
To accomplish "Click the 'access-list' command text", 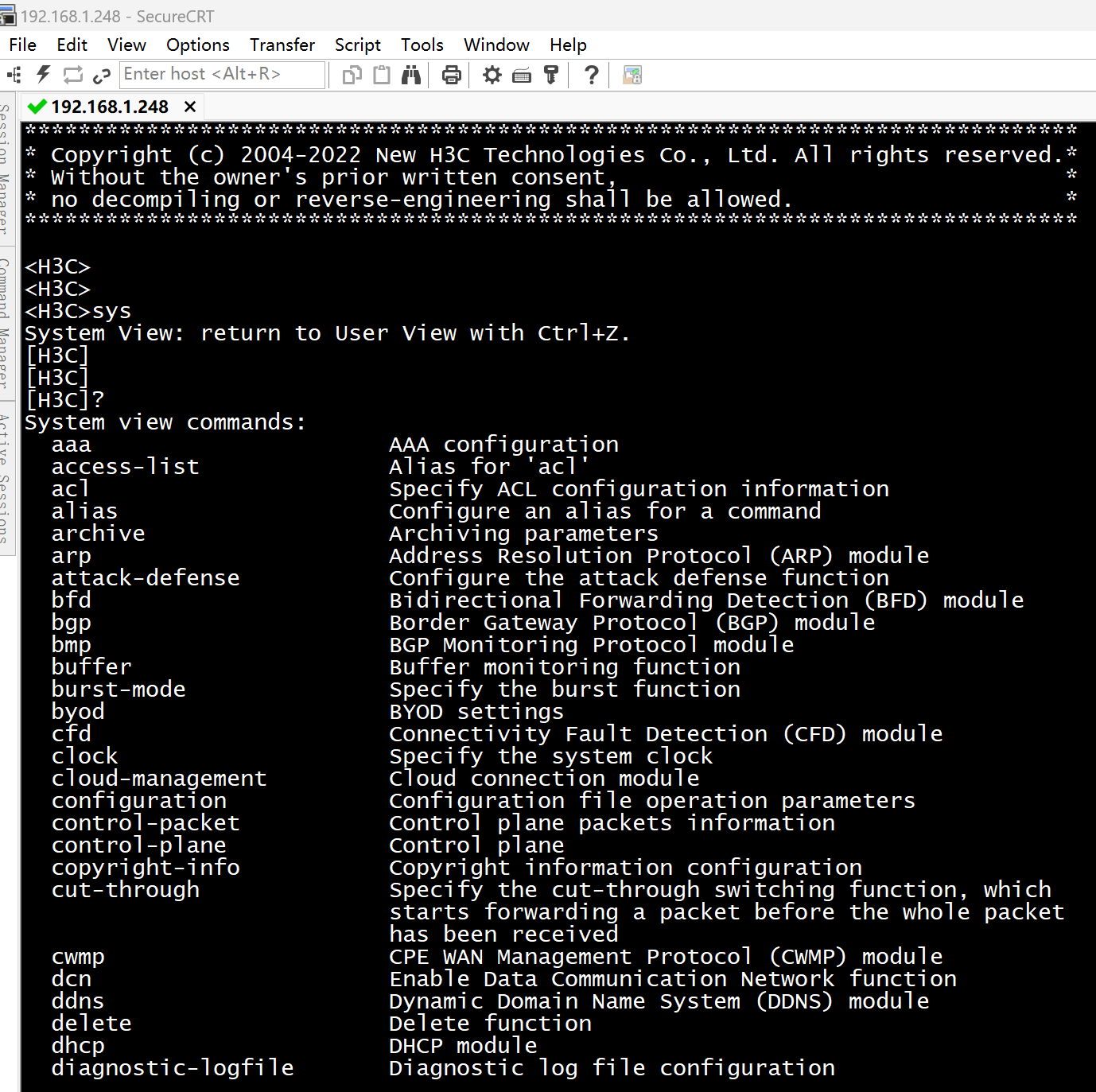I will point(126,466).
